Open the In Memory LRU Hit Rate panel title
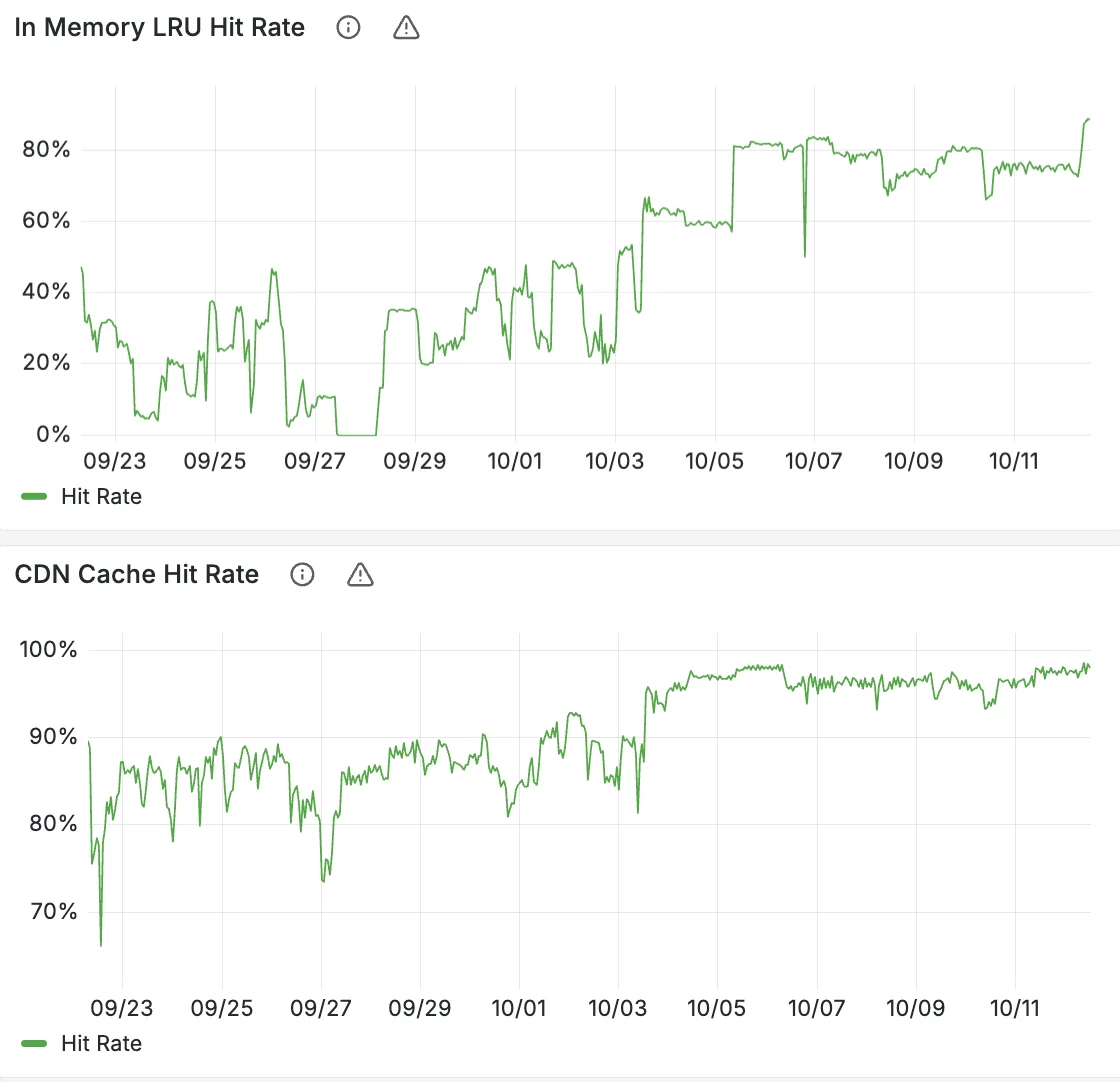Image resolution: width=1120 pixels, height=1082 pixels. point(160,28)
